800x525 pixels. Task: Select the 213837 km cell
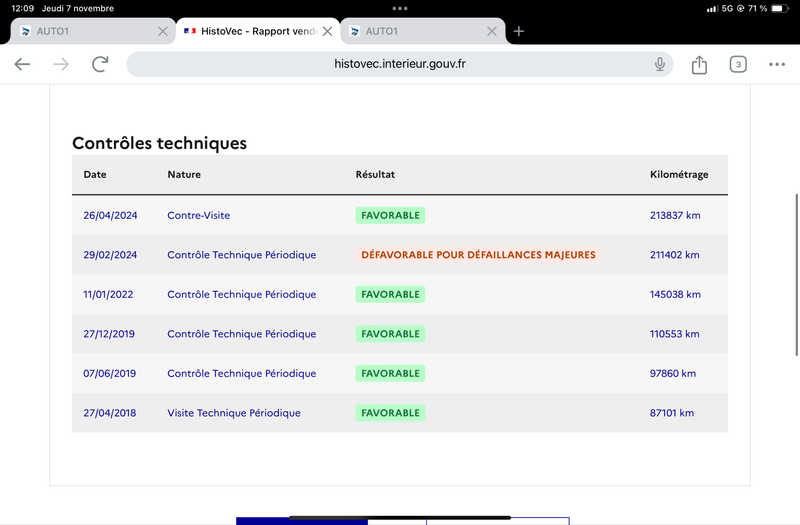tap(675, 215)
